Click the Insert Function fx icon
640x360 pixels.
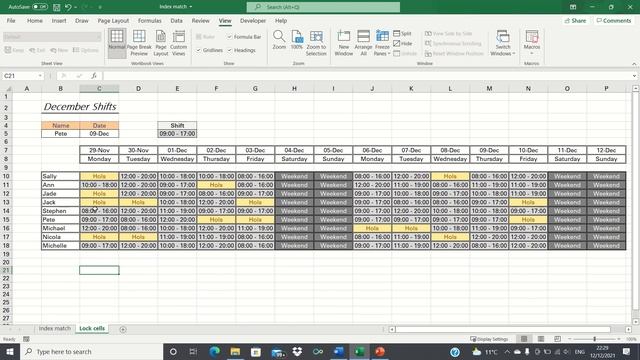[x=94, y=76]
